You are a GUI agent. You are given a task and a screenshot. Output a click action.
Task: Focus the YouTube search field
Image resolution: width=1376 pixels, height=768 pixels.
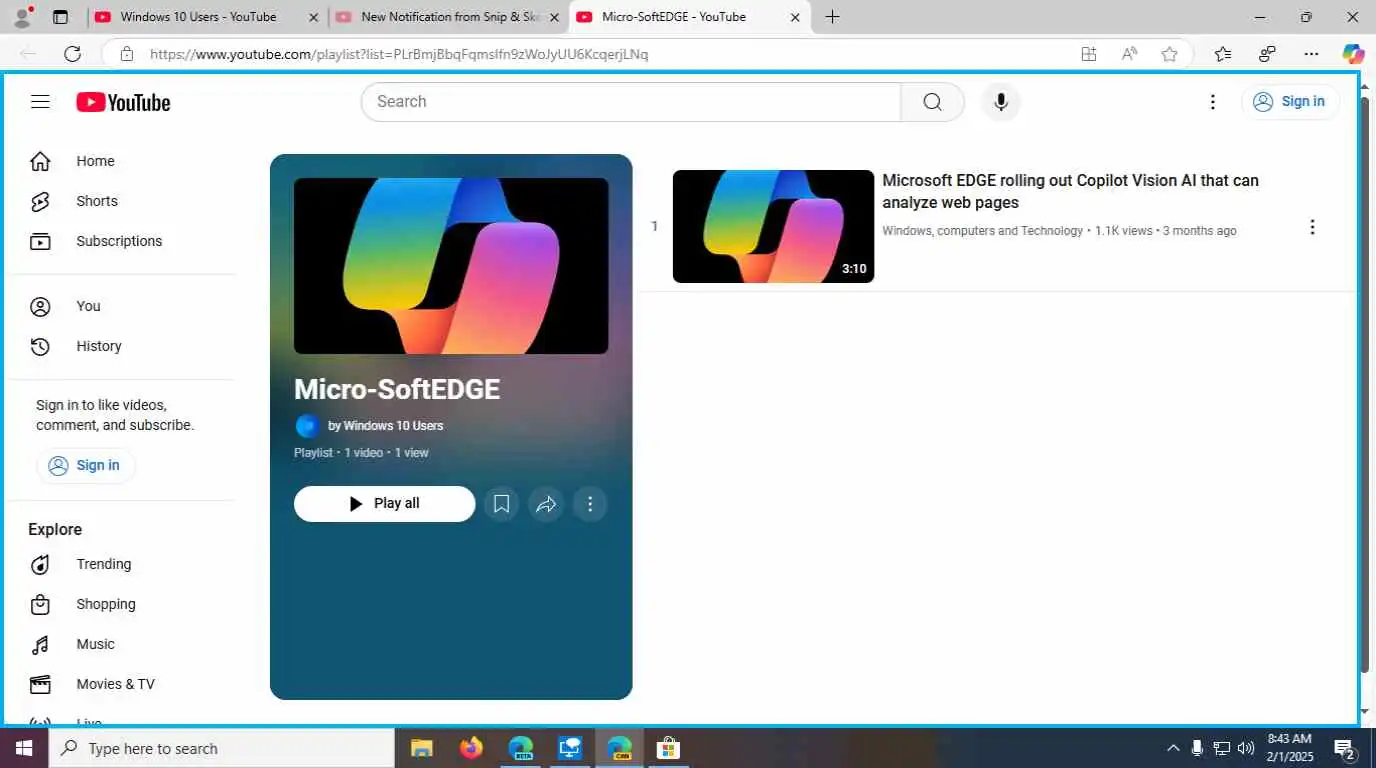[631, 102]
